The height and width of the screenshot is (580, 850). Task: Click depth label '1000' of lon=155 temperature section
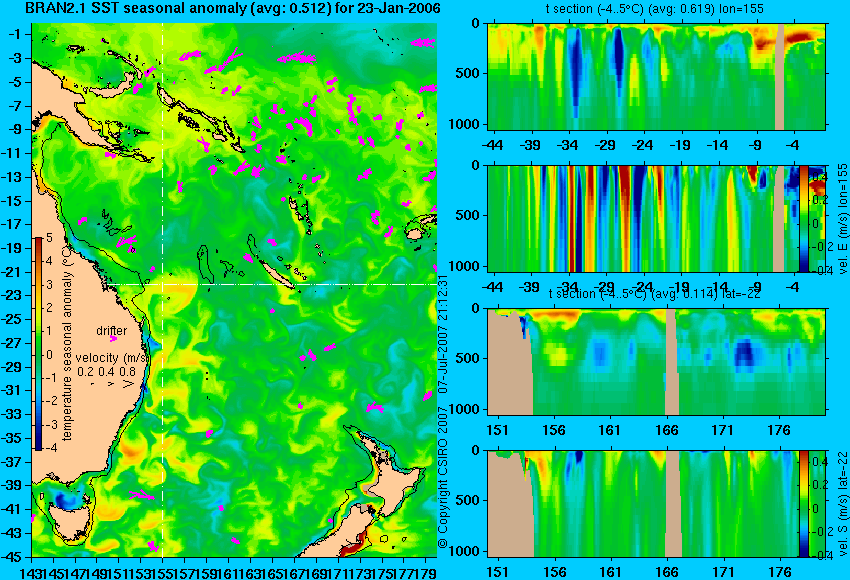coord(465,124)
